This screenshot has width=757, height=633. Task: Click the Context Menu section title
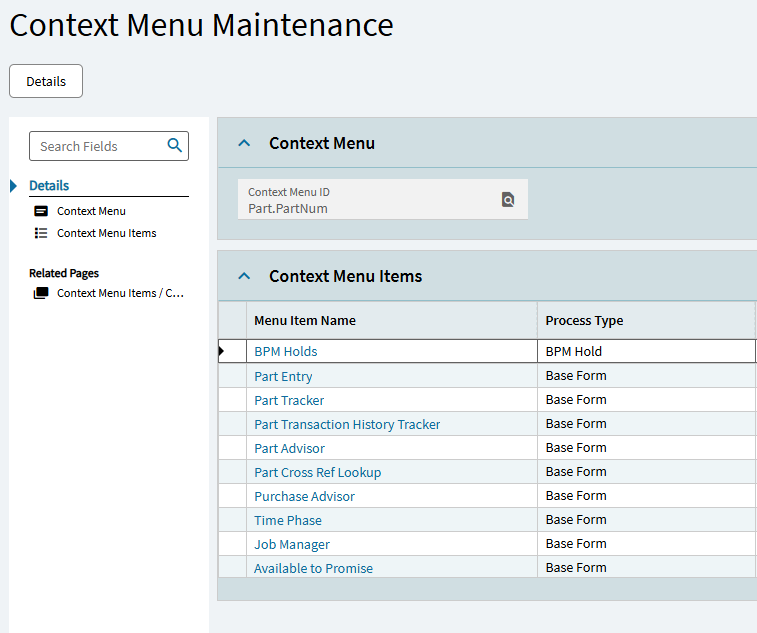(322, 143)
